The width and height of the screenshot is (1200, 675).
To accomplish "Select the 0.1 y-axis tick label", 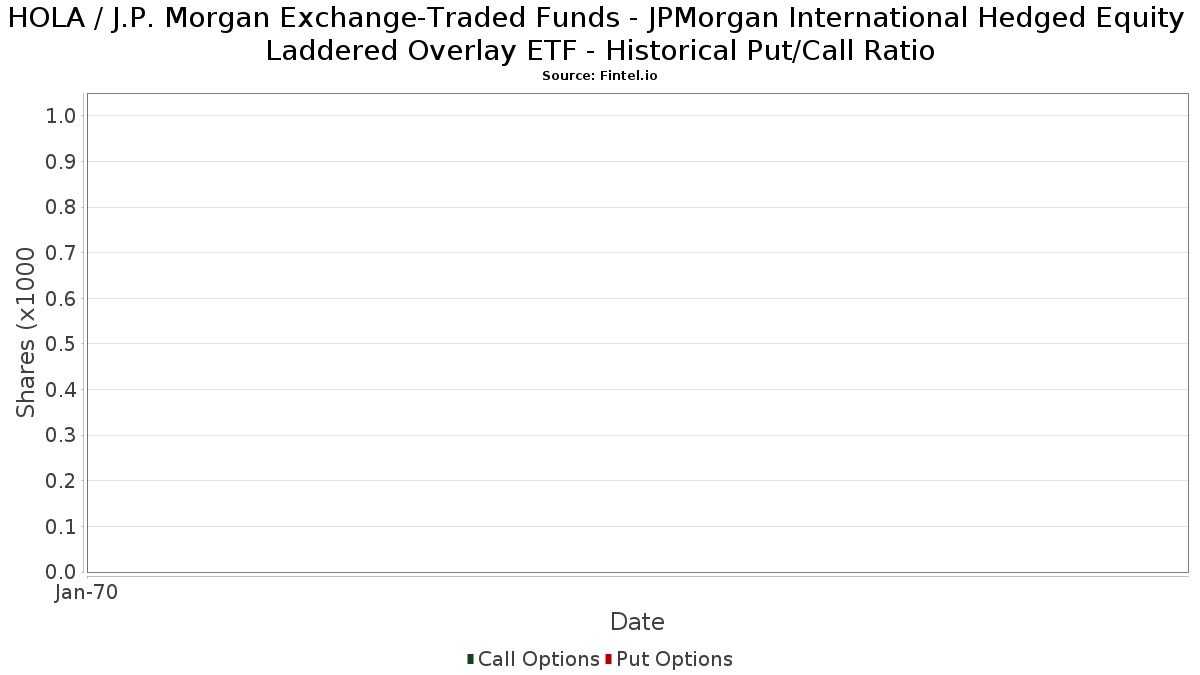I will (x=61, y=527).
